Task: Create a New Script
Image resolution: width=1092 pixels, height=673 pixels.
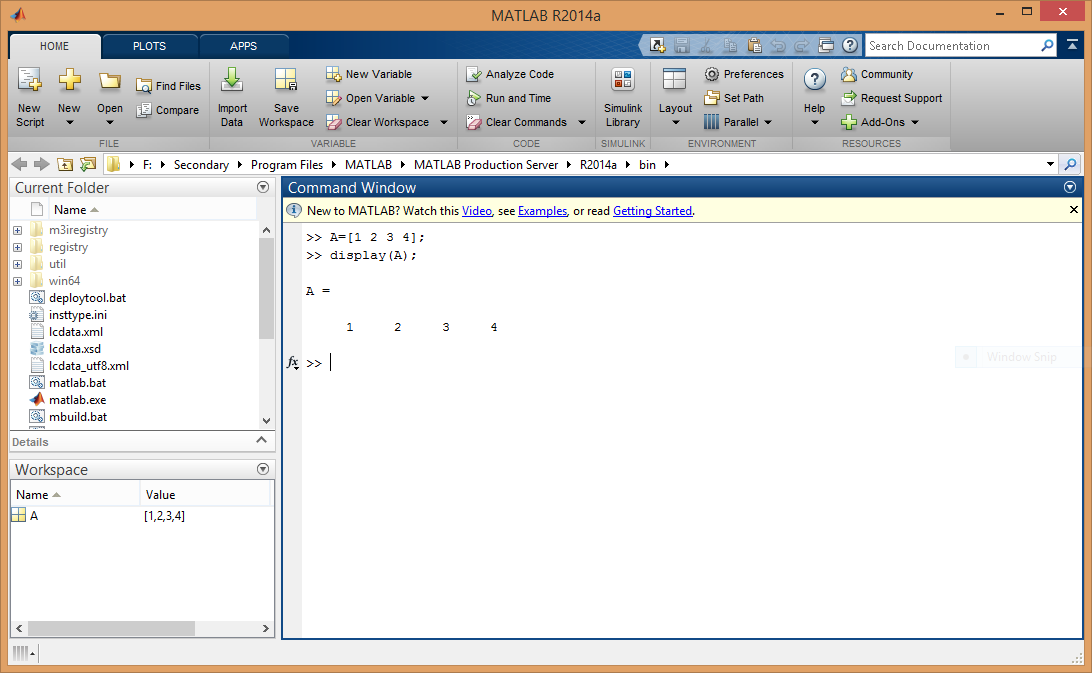Action: (x=30, y=98)
